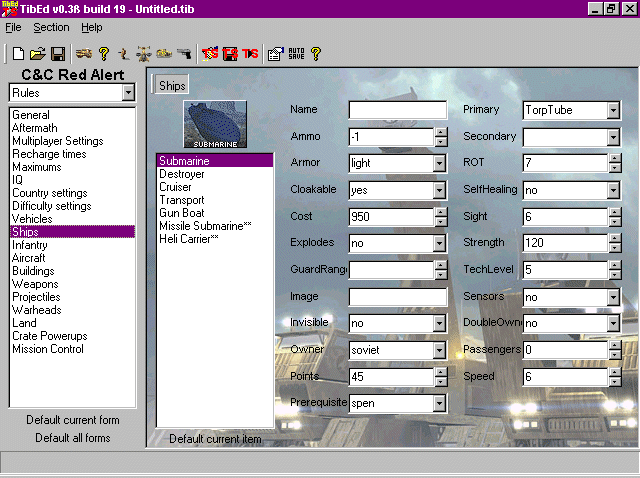This screenshot has width=640, height=478.
Task: Open the Owner dropdown showing soviet
Action: [x=439, y=350]
